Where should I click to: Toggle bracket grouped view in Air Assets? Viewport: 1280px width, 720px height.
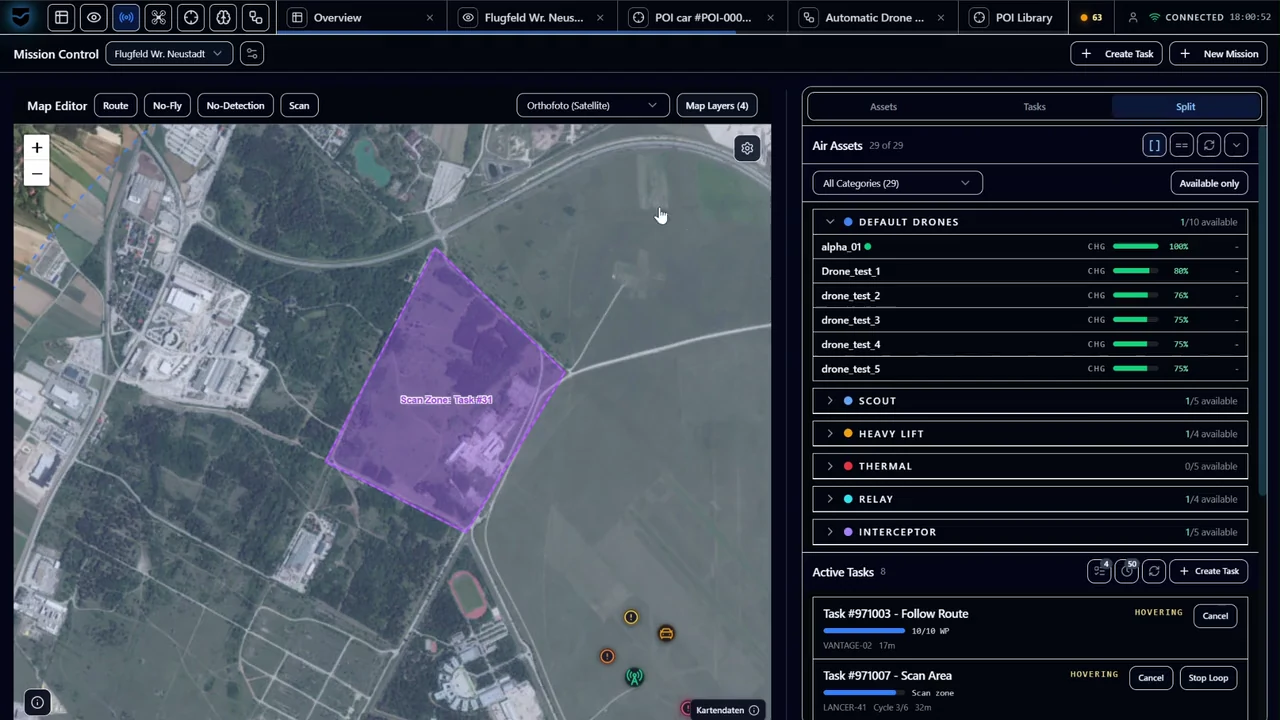point(1154,145)
